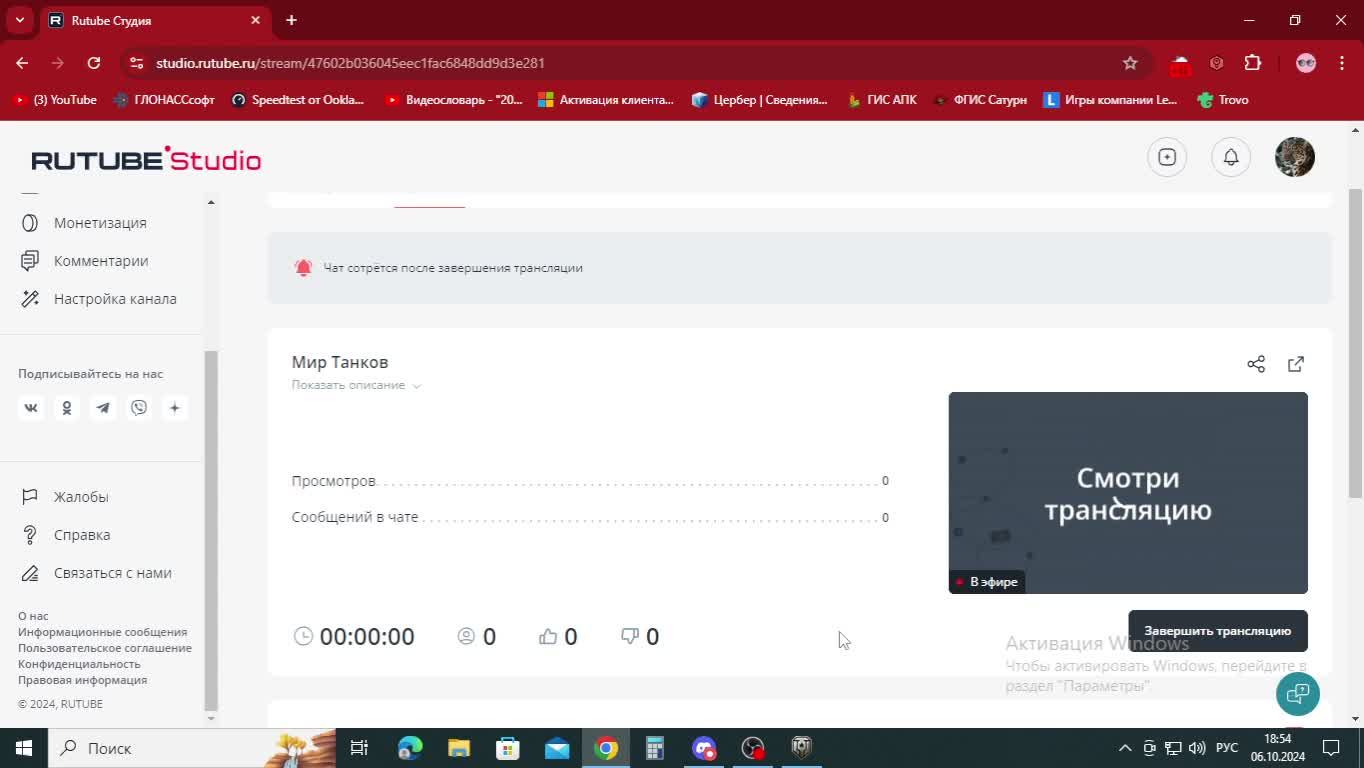Open the volume control in system tray
The image size is (1364, 768).
click(1197, 748)
